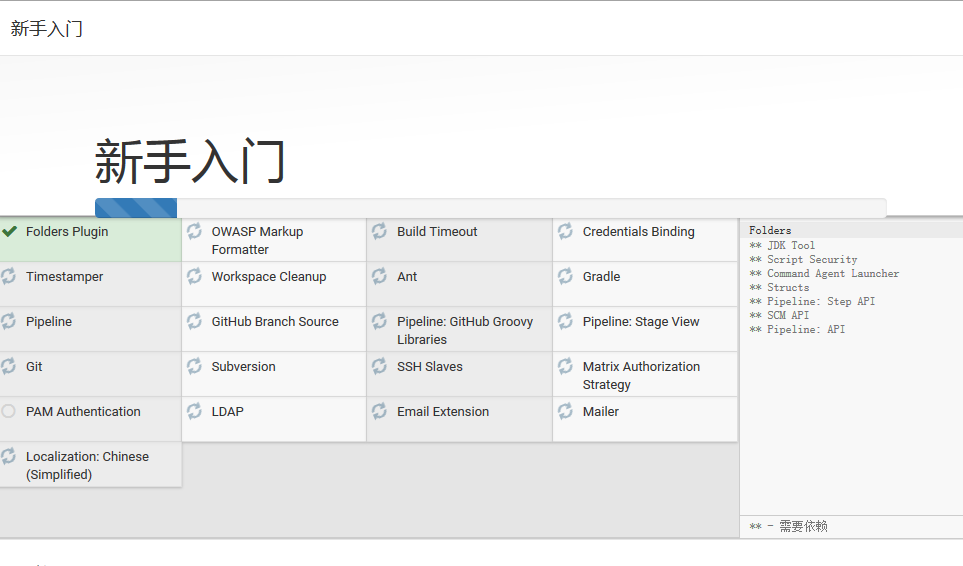This screenshot has width=963, height=566.
Task: Click the Matrix Authorization Strategy label
Action: pos(641,375)
